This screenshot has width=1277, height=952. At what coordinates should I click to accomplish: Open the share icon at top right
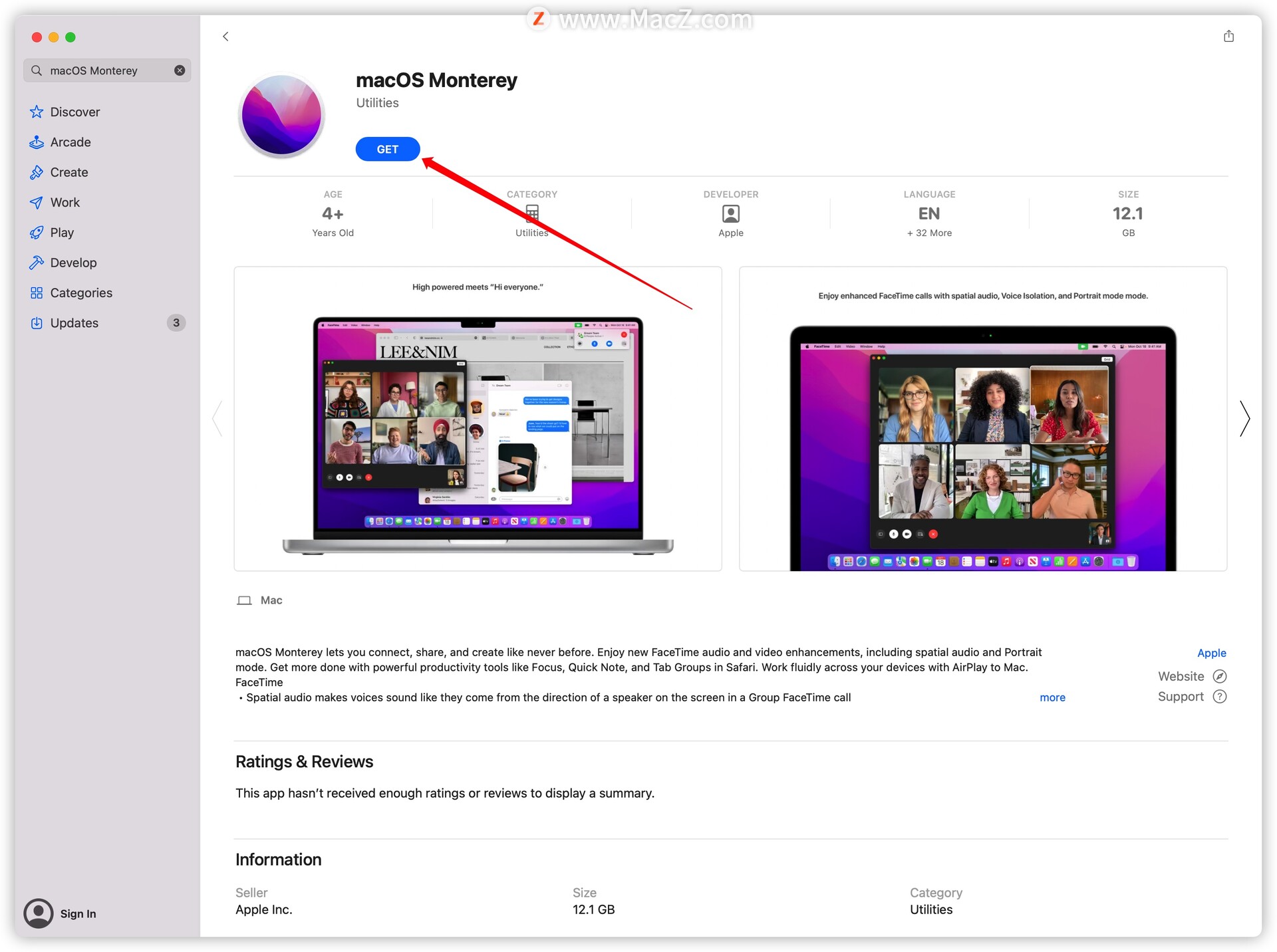coord(1228,36)
